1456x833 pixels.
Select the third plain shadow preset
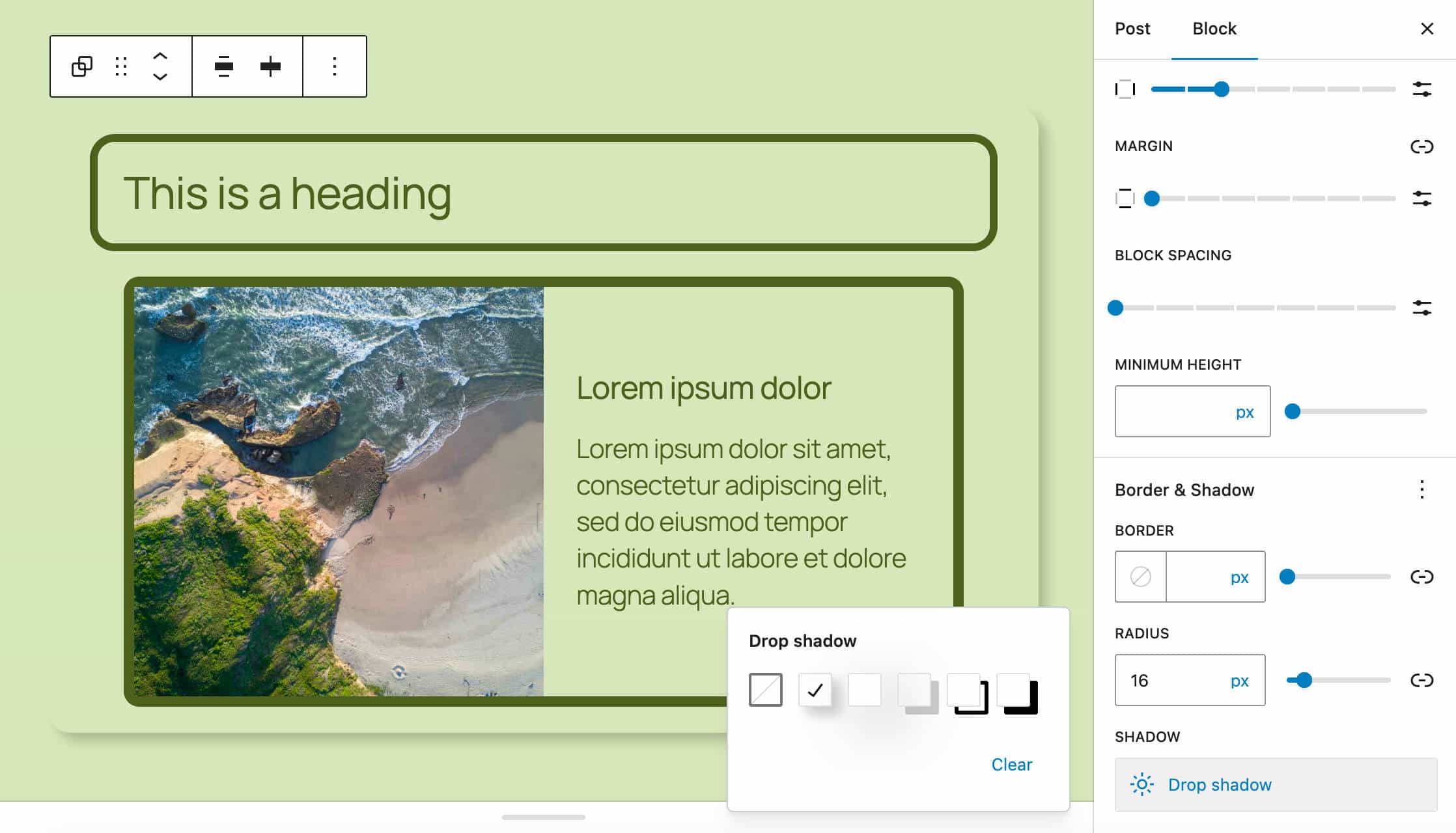[x=864, y=689]
